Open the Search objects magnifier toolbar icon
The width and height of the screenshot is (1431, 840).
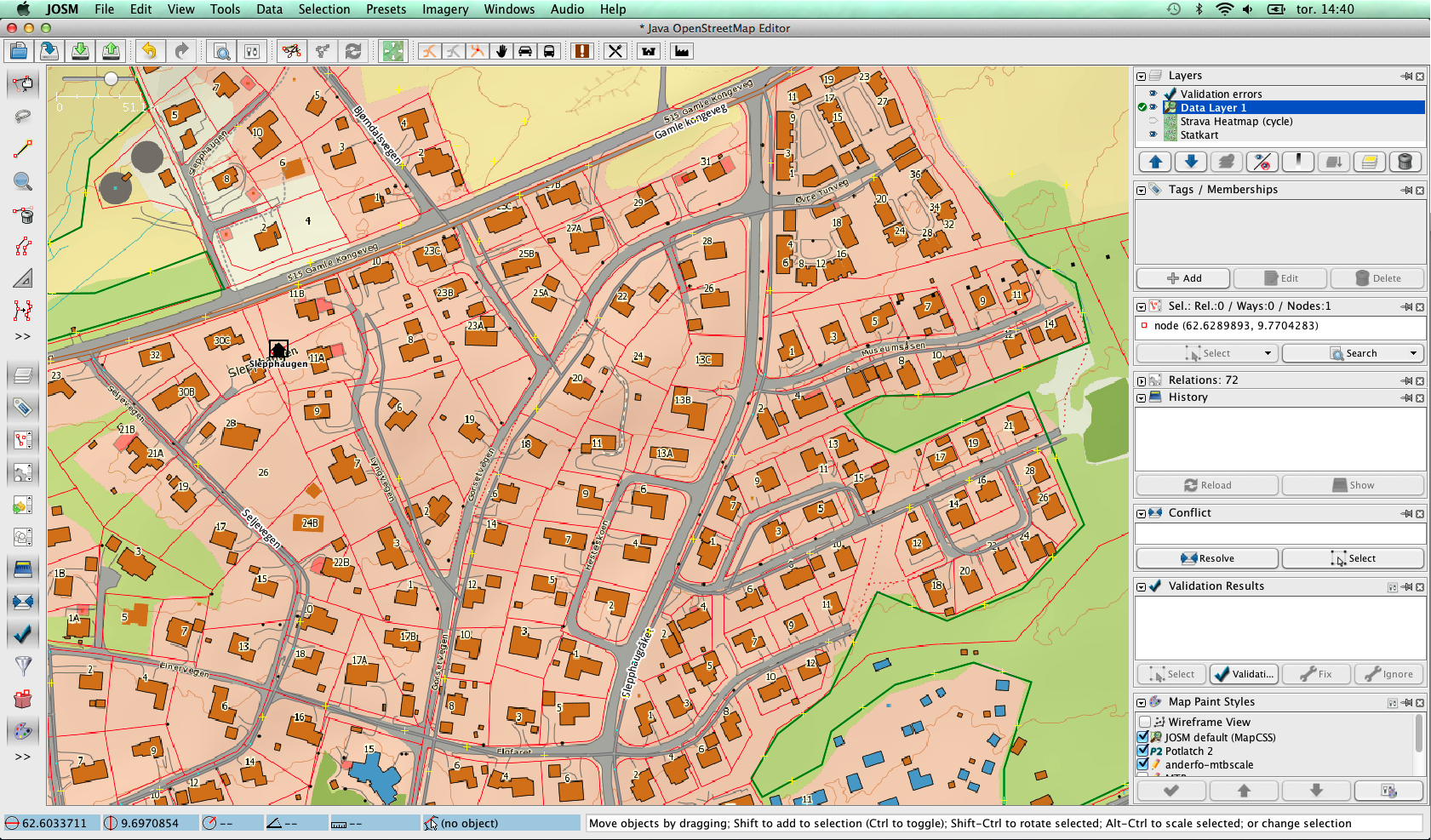click(x=221, y=51)
